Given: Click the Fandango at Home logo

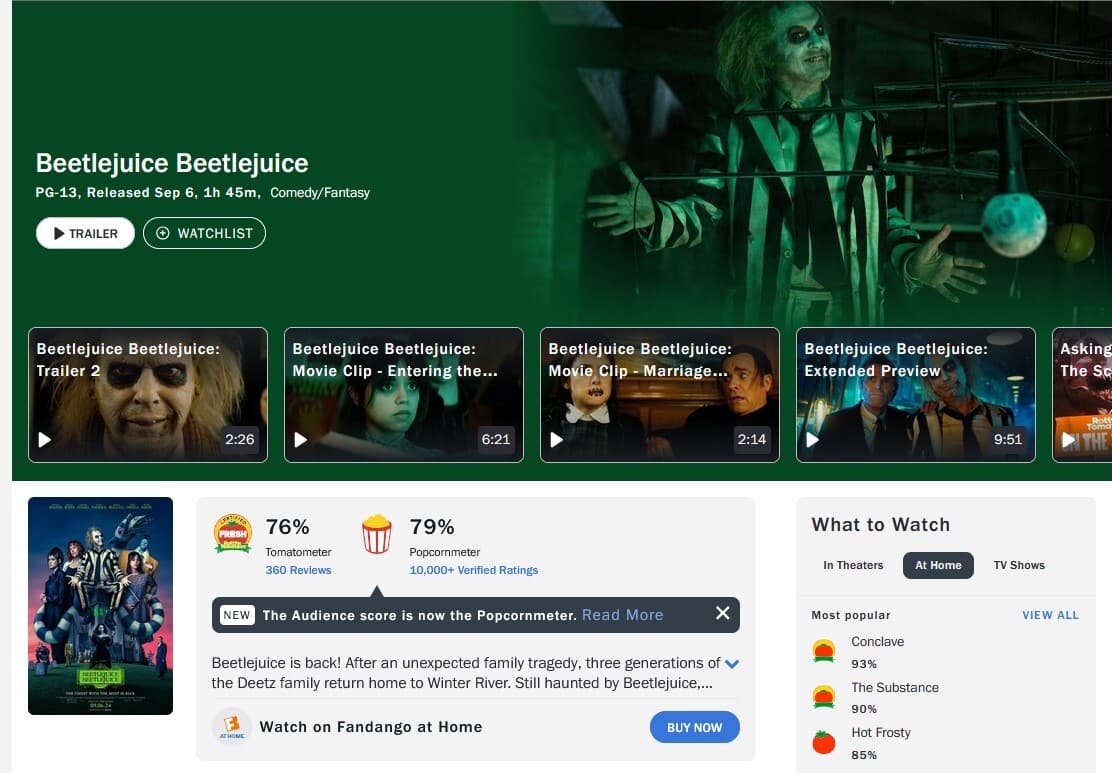Looking at the screenshot, I should point(232,727).
